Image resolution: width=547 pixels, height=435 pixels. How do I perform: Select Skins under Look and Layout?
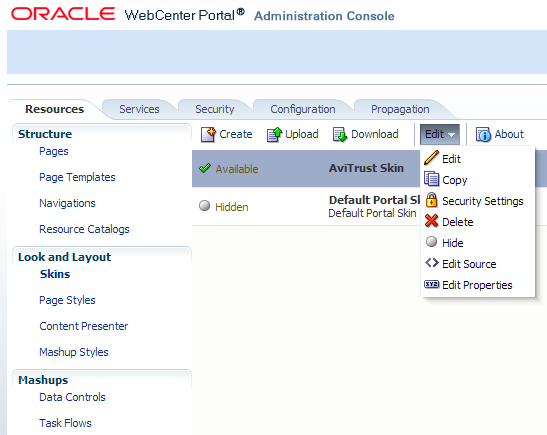[x=55, y=274]
